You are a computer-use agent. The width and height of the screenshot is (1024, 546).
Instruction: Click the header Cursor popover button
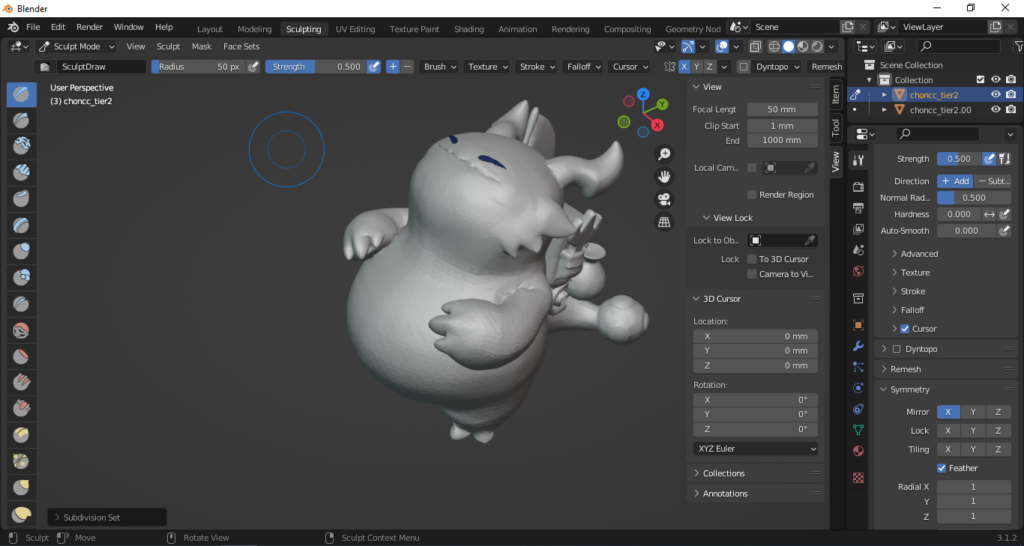629,67
